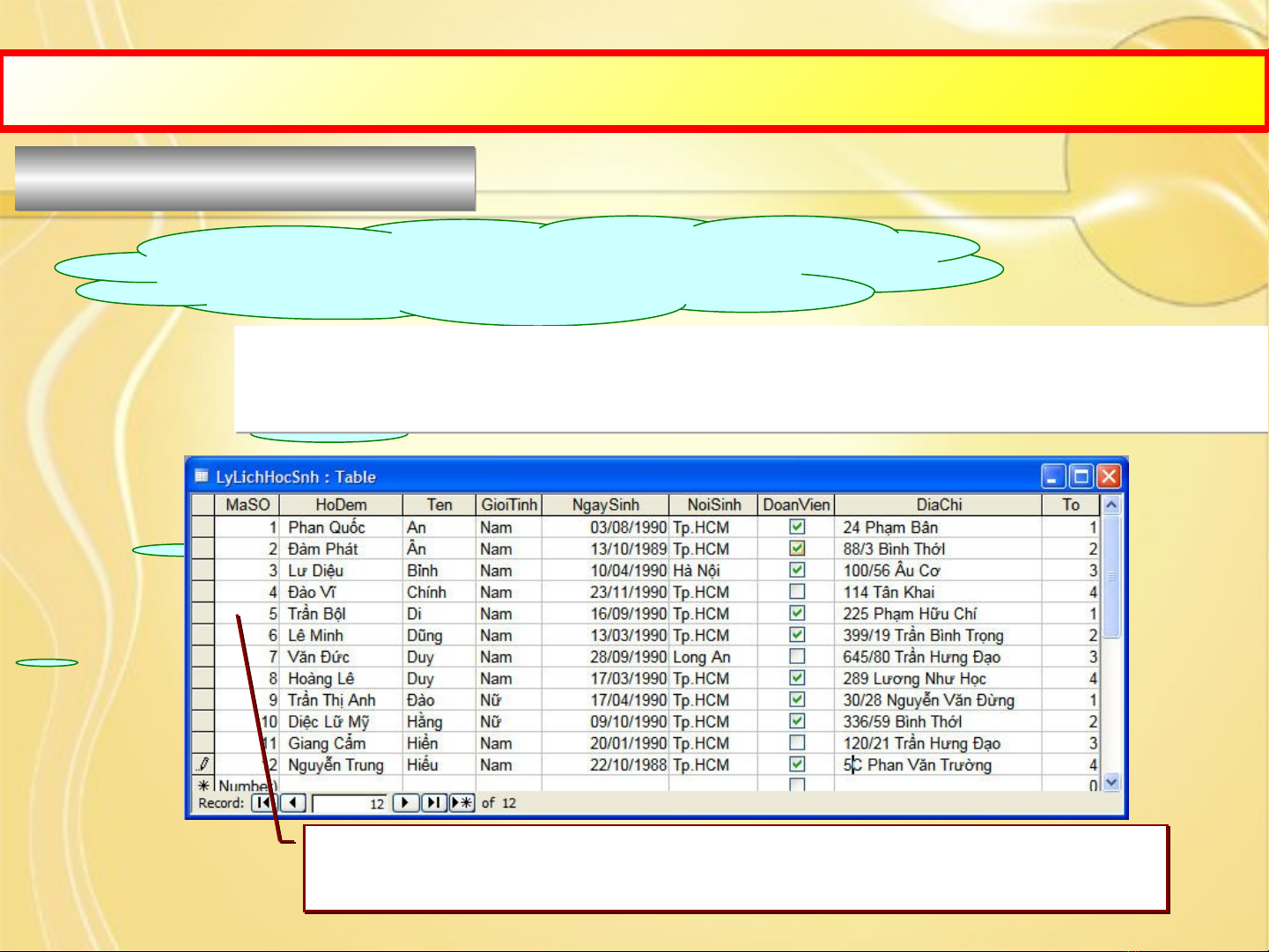Click the asterisk new-row selector
Image resolution: width=1269 pixels, height=952 pixels.
(203, 786)
